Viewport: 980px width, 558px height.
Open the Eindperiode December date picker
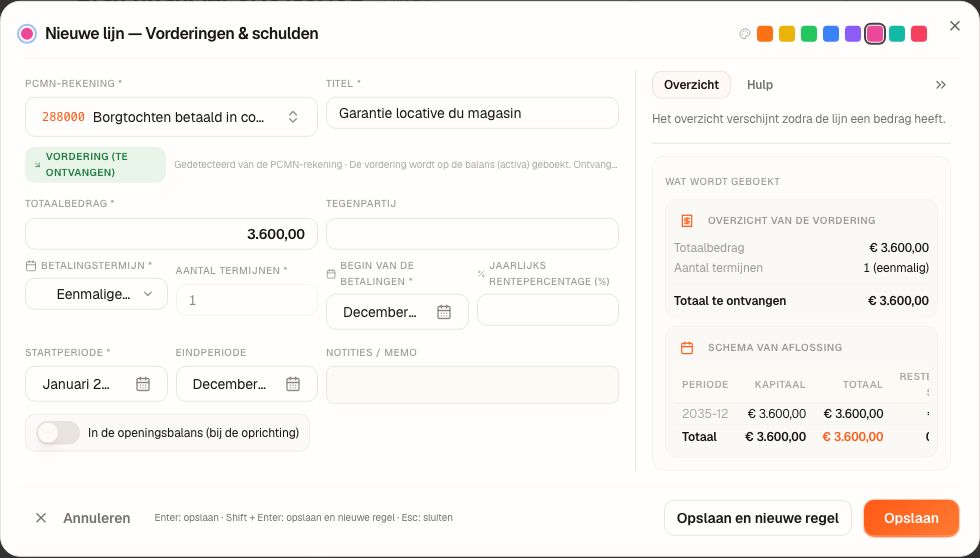247,384
